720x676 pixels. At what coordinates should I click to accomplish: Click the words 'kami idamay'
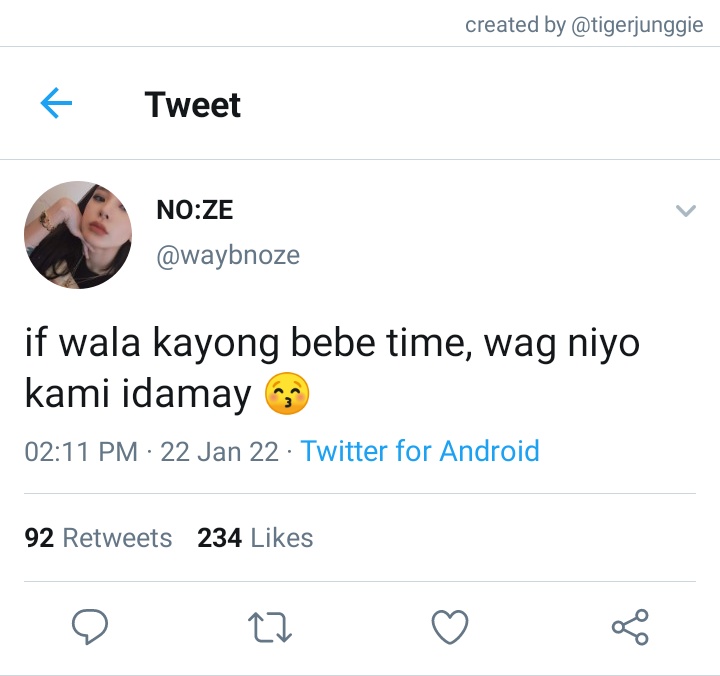138,394
